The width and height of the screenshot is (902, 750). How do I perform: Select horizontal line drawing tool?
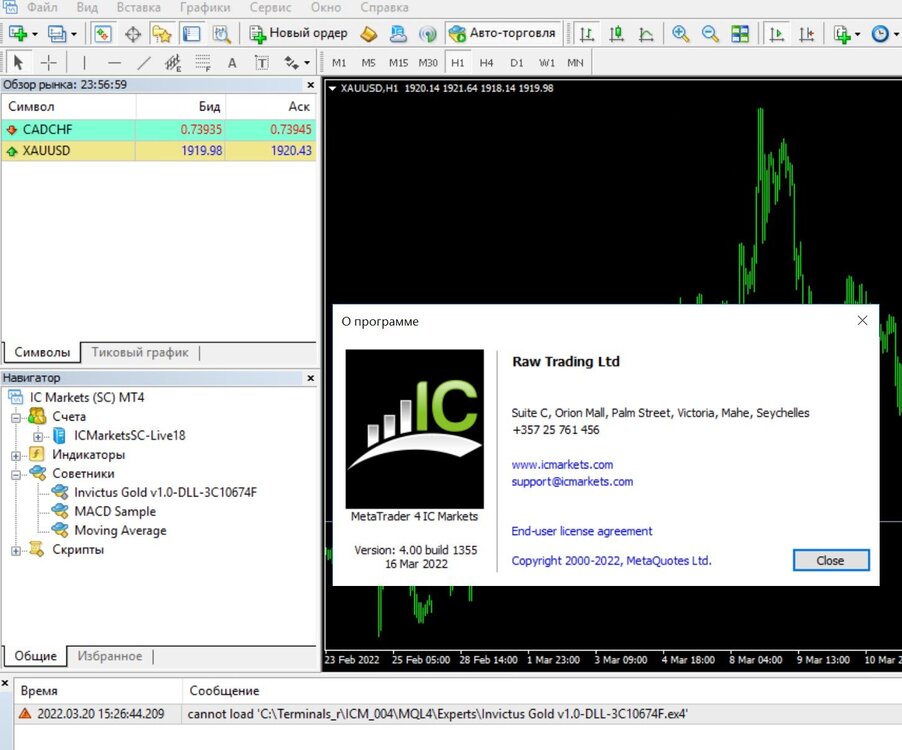click(x=114, y=62)
